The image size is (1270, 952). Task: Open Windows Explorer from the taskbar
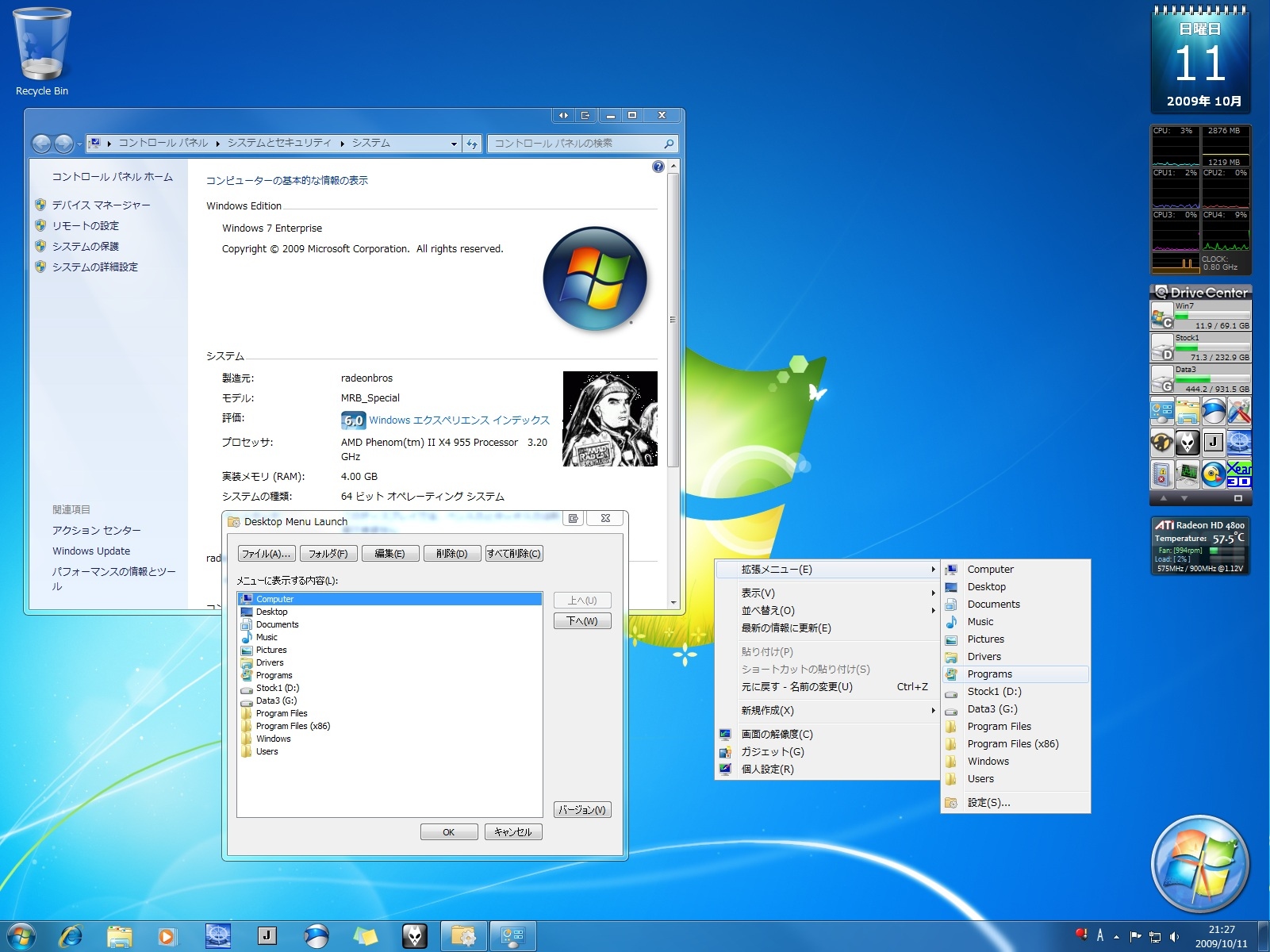(120, 936)
